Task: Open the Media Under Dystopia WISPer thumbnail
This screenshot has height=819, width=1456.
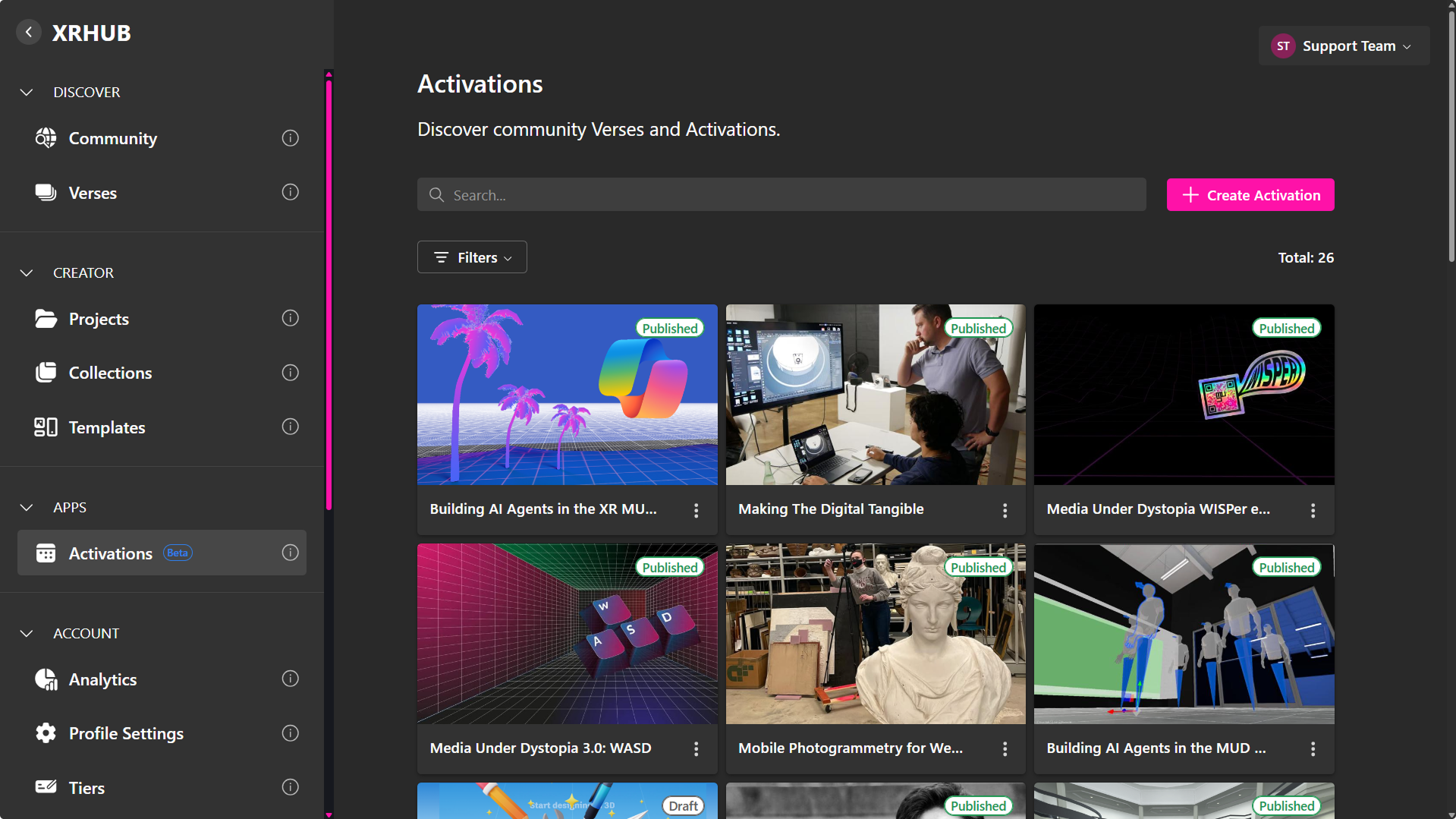Action: click(x=1183, y=395)
